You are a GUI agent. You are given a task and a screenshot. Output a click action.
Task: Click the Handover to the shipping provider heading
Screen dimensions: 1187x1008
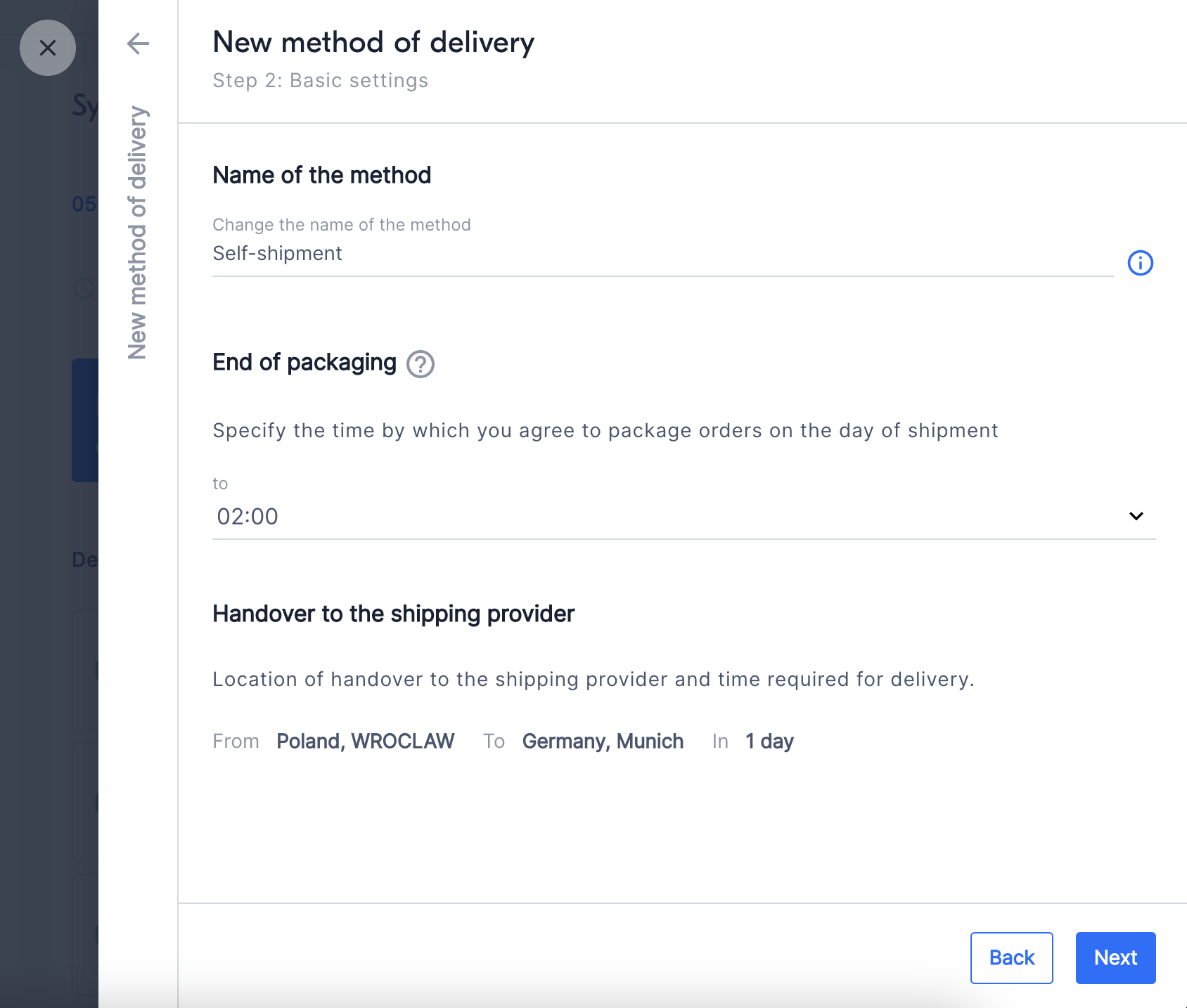click(393, 614)
